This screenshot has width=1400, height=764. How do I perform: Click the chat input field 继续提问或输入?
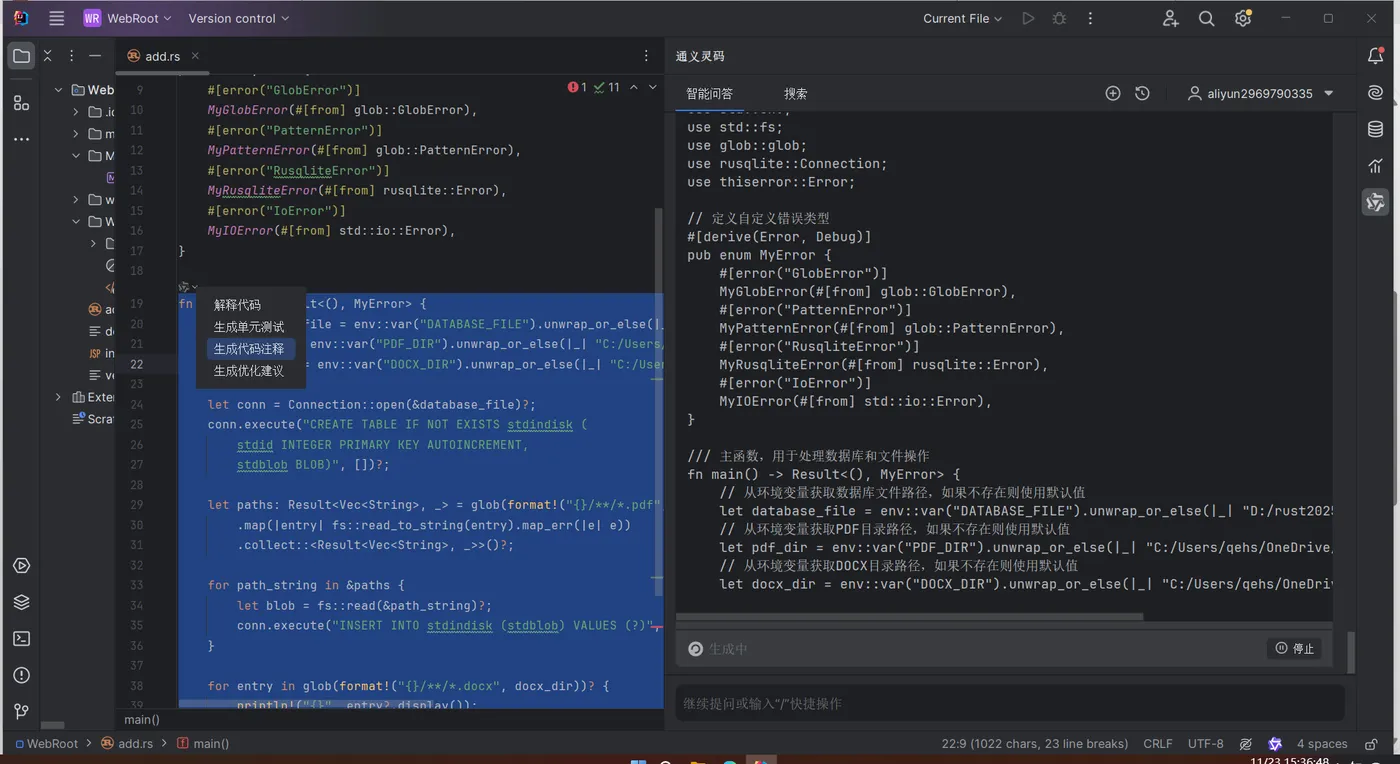(x=1010, y=704)
